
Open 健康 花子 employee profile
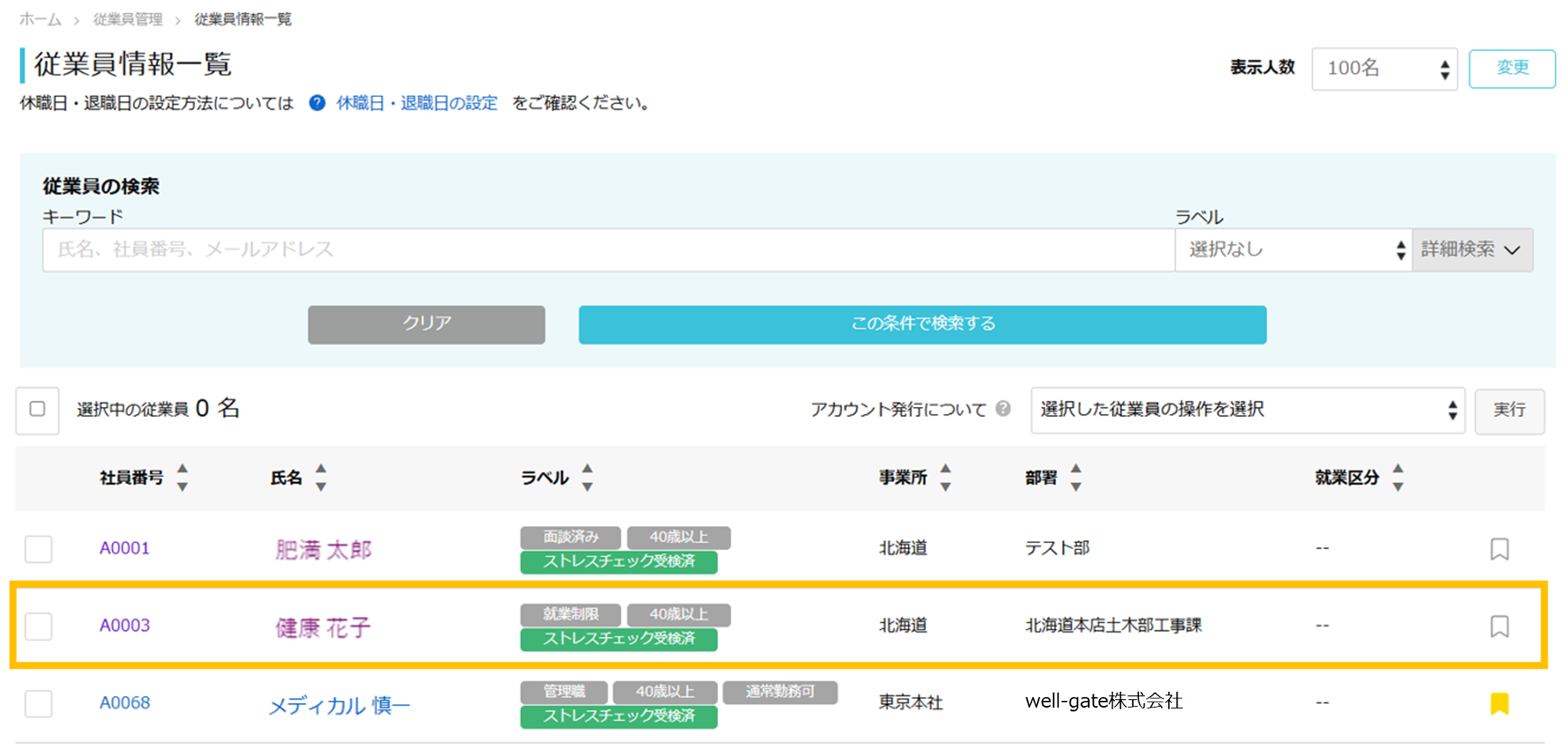(x=323, y=627)
